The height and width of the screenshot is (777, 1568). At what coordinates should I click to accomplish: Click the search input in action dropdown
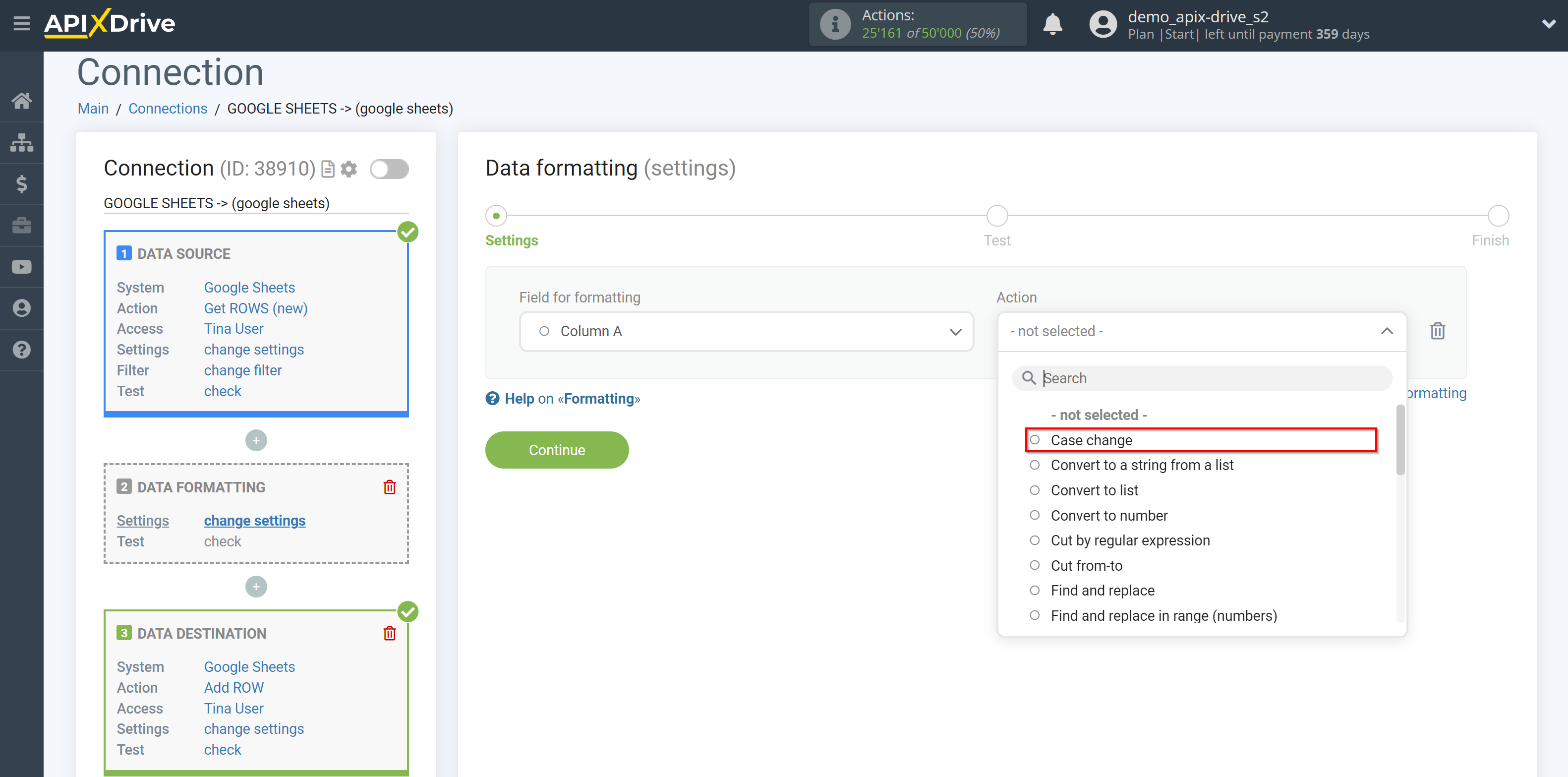[x=1201, y=378]
